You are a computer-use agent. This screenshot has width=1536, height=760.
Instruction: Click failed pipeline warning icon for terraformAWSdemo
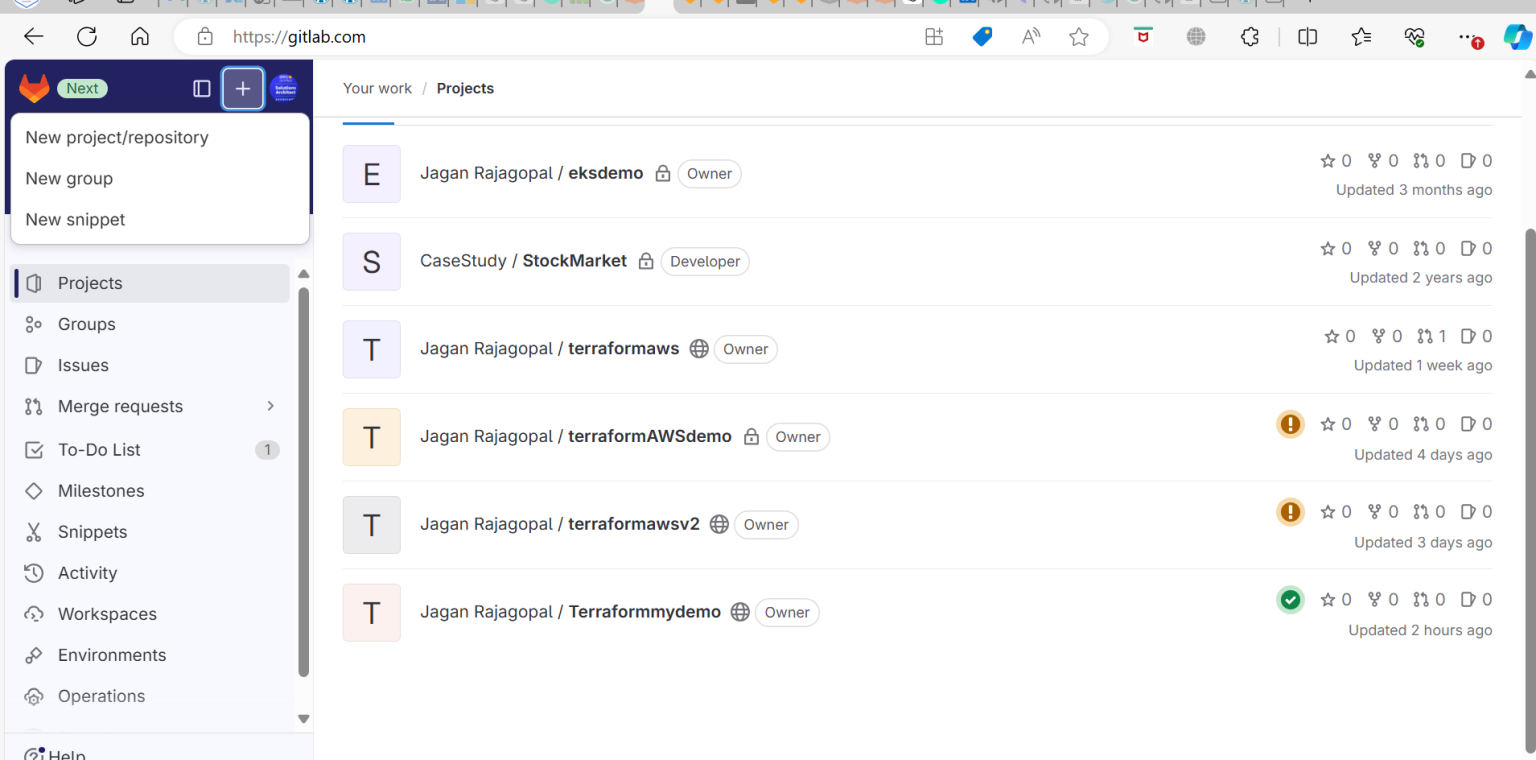[x=1290, y=423]
